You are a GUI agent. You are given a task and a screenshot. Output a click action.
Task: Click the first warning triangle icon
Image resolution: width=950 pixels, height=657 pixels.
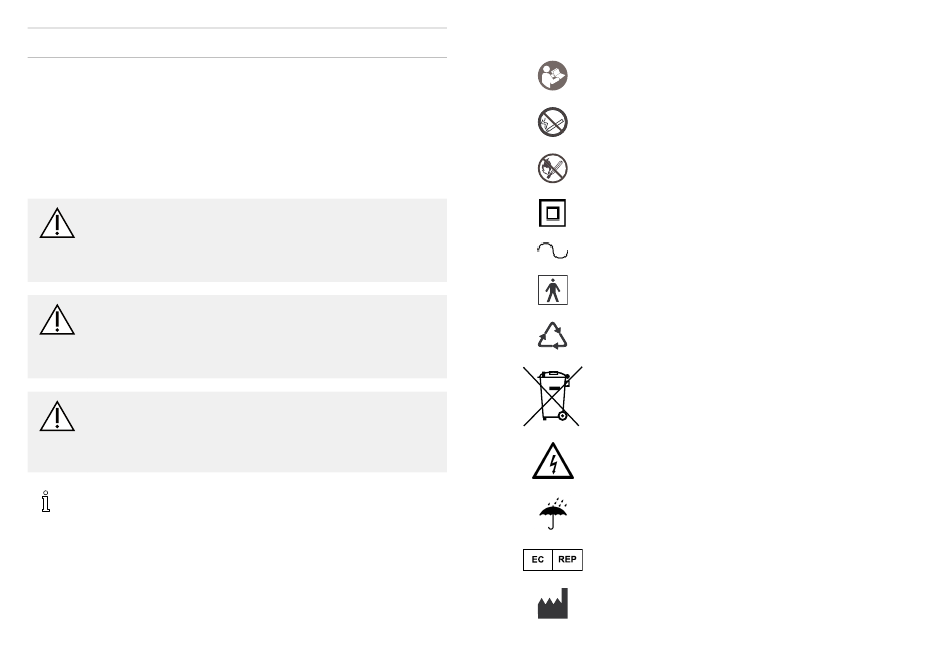57,223
